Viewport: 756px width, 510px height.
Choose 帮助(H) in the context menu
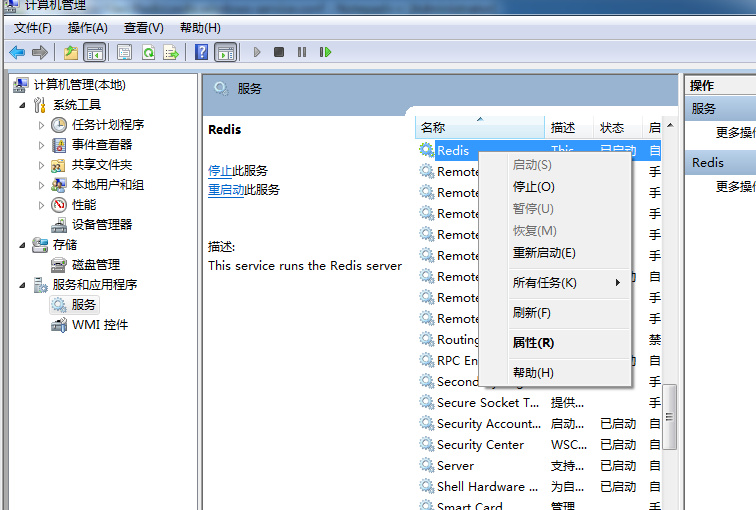[x=569, y=373]
